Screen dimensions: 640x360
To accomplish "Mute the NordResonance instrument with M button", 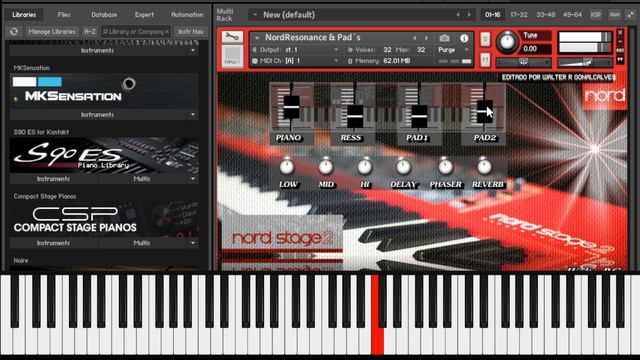I will [x=485, y=60].
